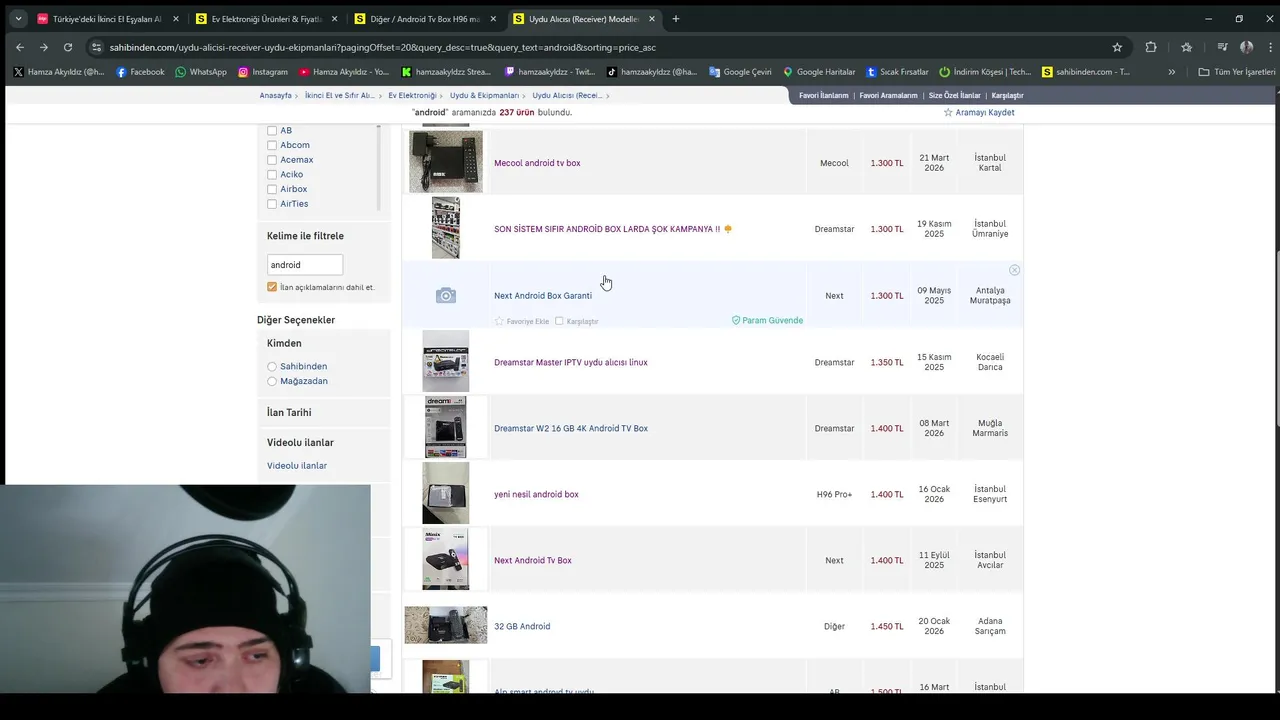Open the yeni nesil android box listing
Screen dimensions: 1280x720
pyautogui.click(x=536, y=494)
